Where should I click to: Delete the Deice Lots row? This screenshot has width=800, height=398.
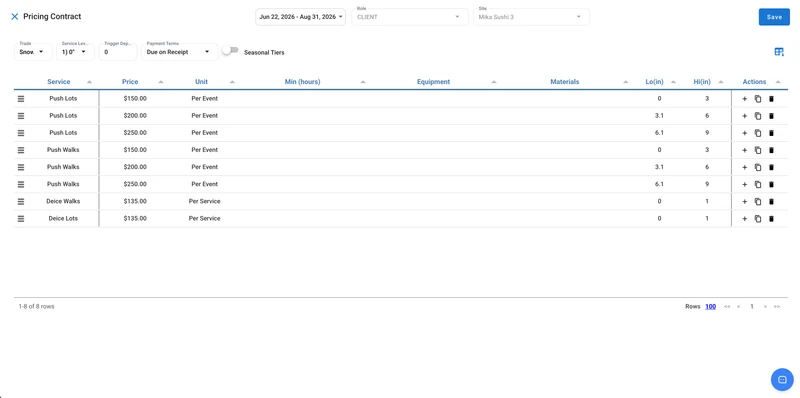[x=771, y=218]
